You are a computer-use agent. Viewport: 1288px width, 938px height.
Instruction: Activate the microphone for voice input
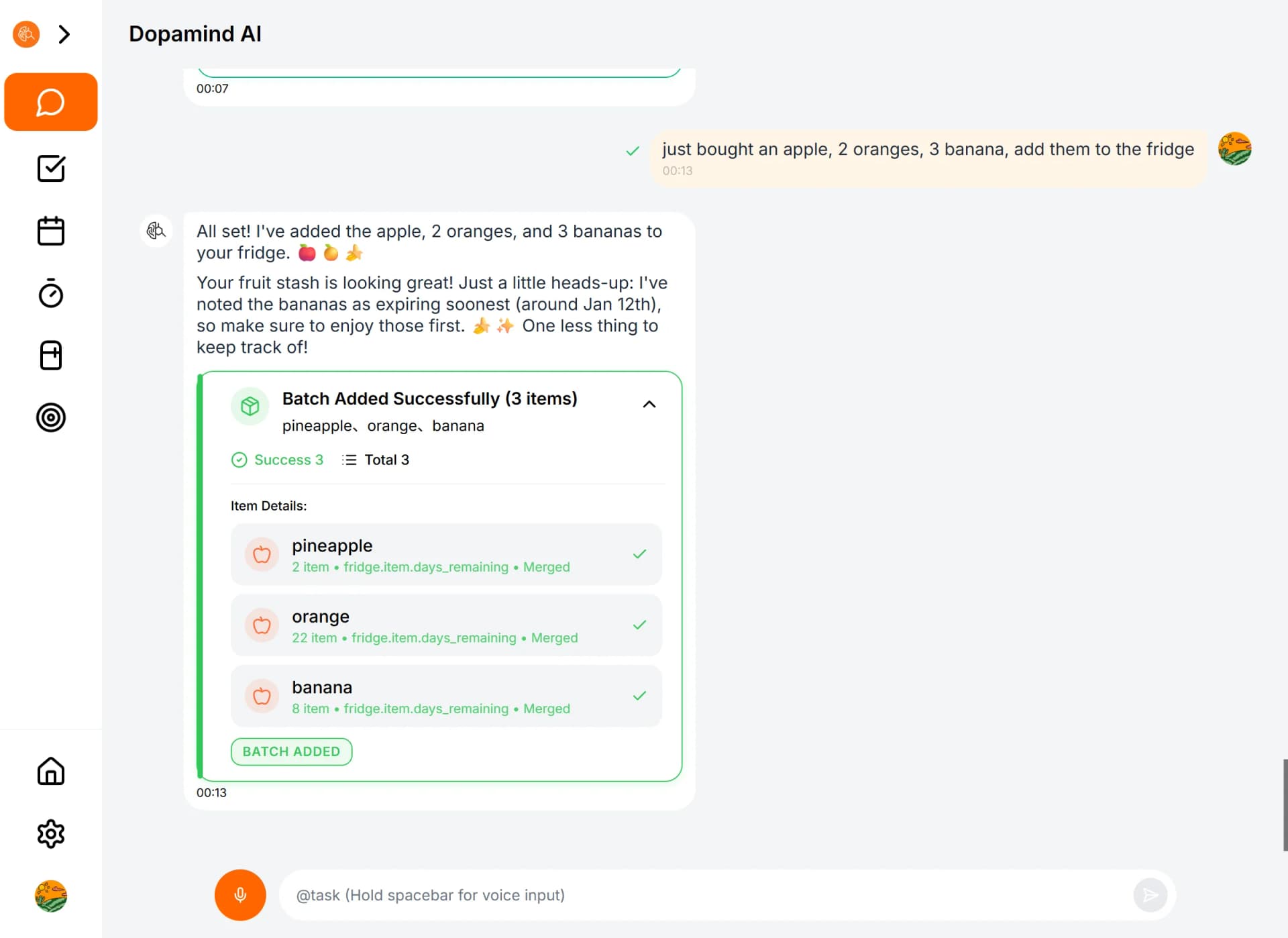click(x=239, y=894)
